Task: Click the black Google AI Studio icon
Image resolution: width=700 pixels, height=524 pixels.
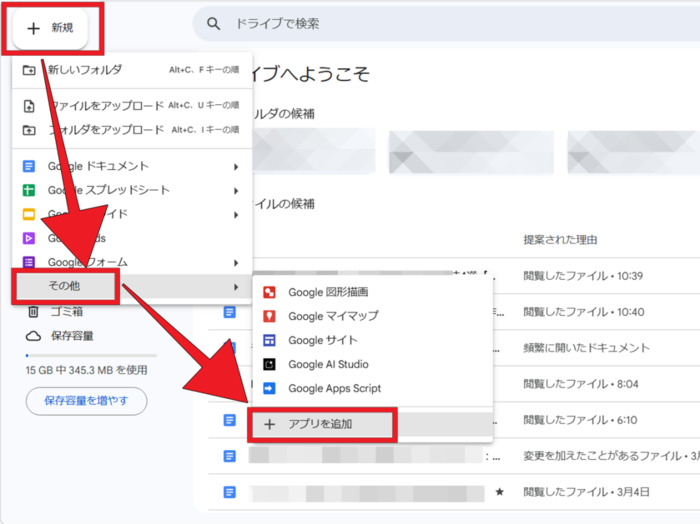Action: (269, 365)
